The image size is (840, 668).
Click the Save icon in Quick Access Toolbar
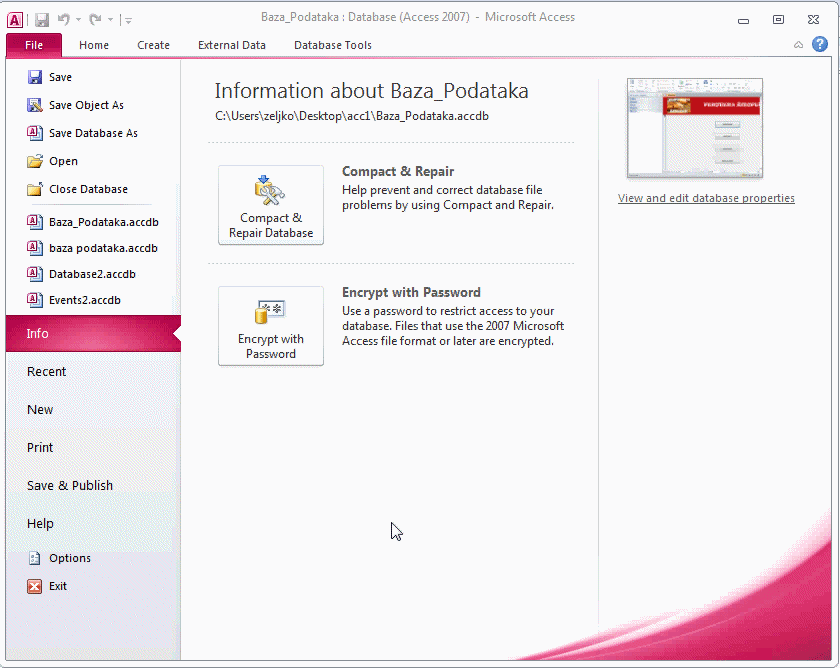click(x=42, y=20)
